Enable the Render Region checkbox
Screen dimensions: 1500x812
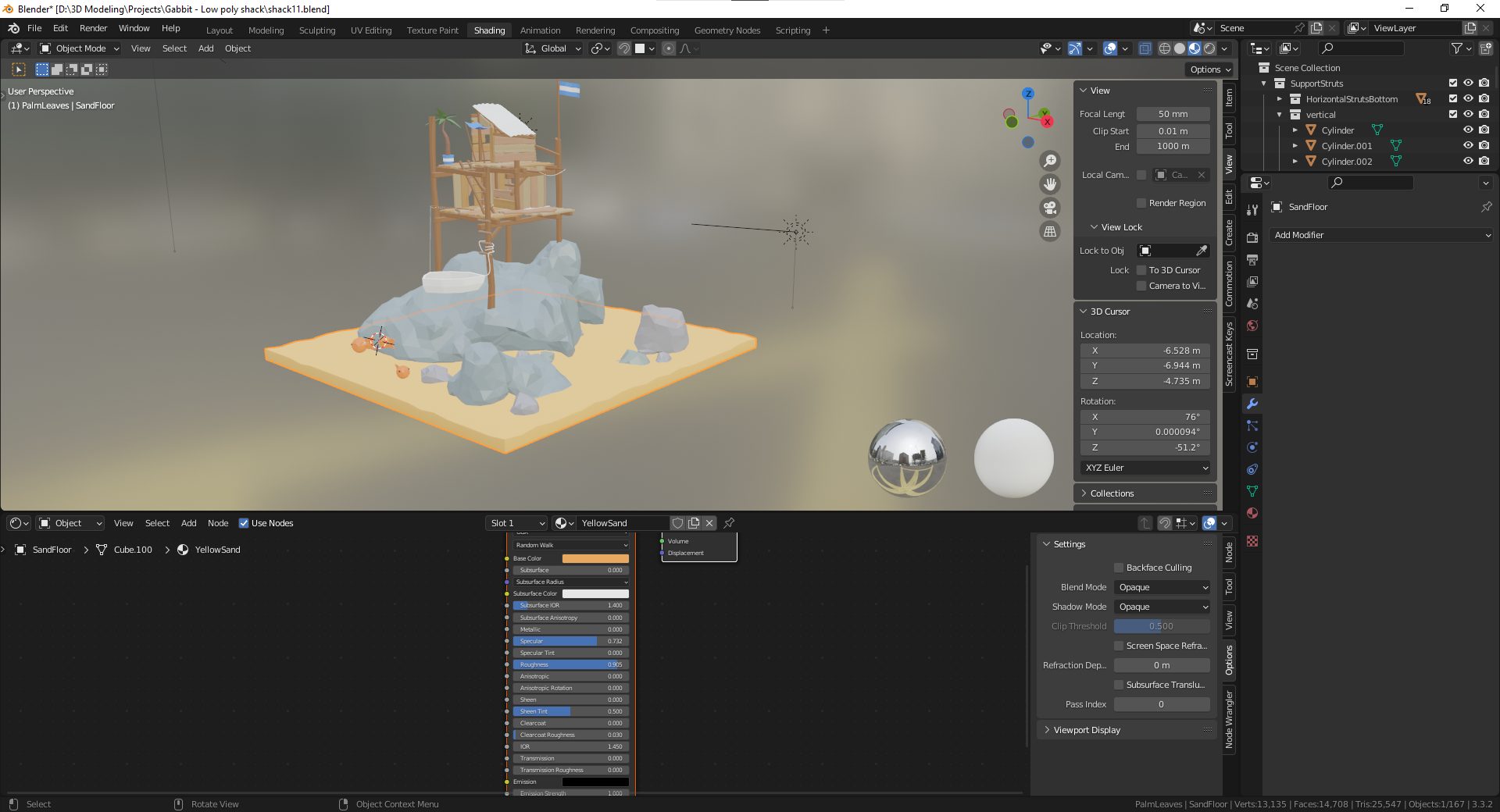1141,203
